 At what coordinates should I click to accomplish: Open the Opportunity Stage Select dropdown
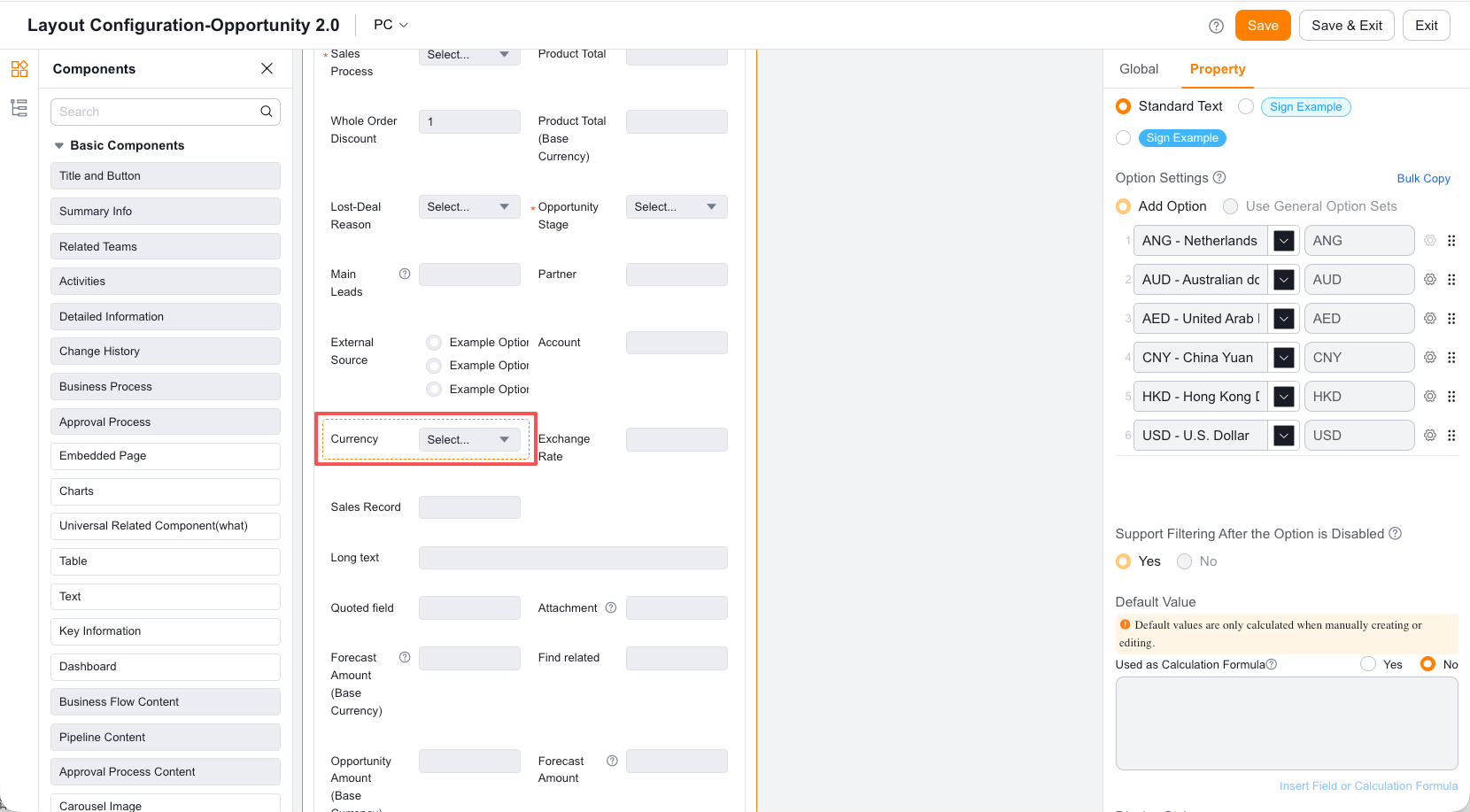(677, 206)
